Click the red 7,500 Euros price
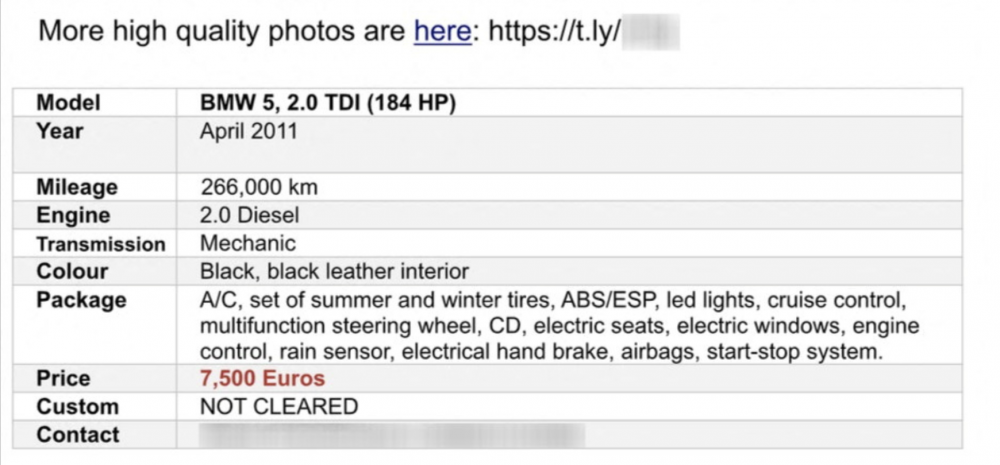Screen dimensions: 1000x465 click(x=262, y=378)
